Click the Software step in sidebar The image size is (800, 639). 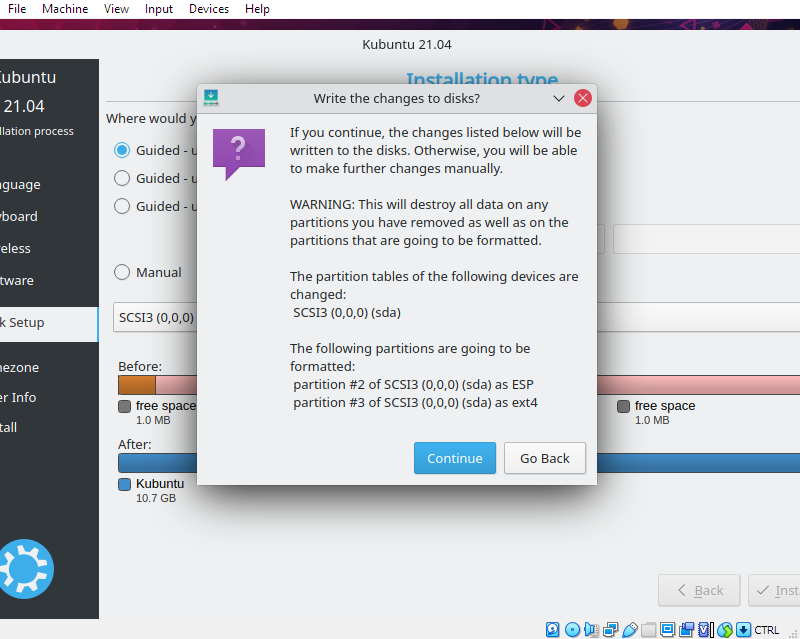(x=17, y=280)
